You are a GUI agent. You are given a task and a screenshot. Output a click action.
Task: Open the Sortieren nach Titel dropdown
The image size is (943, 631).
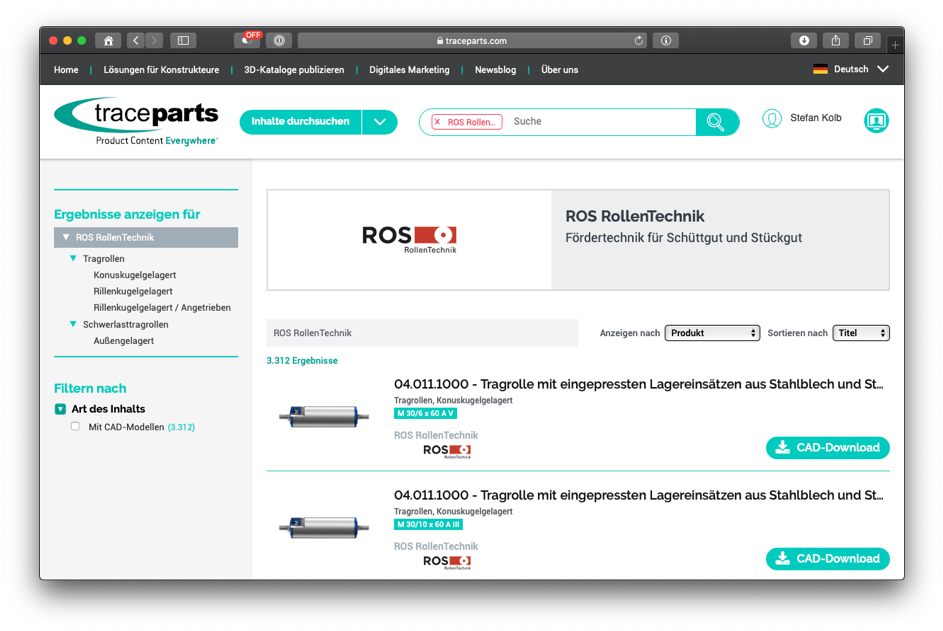(860, 333)
